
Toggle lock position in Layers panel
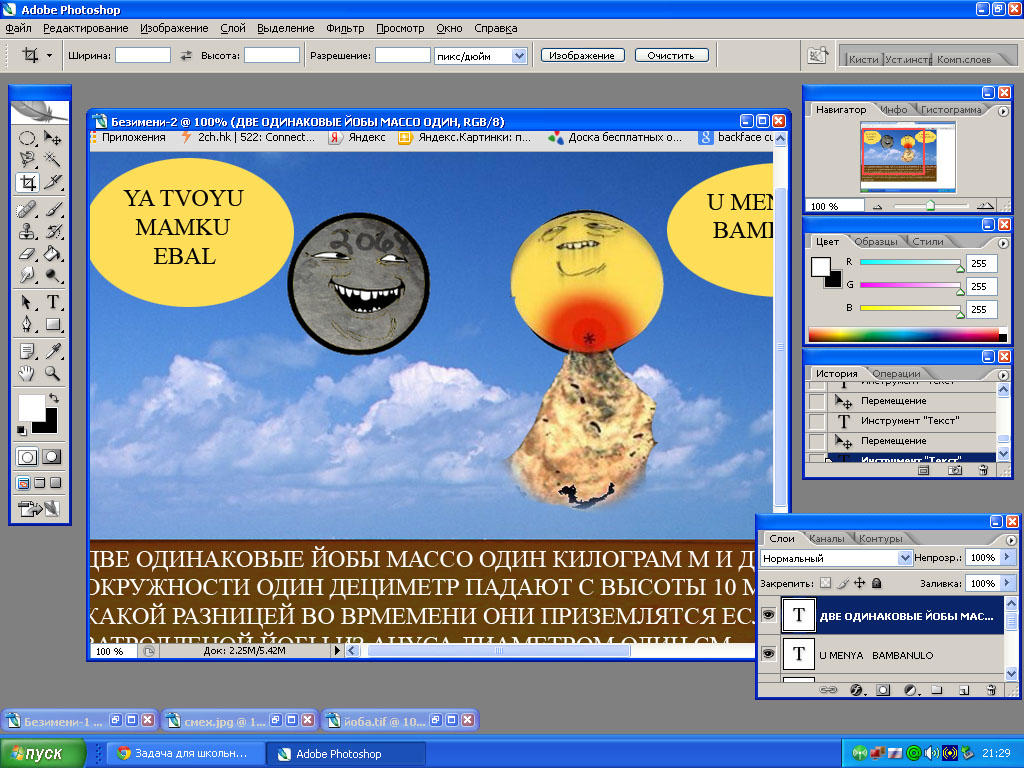(x=859, y=583)
